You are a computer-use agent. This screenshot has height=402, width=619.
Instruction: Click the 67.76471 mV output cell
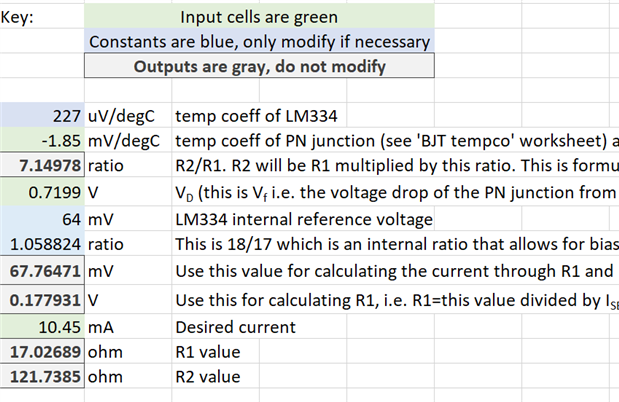42,271
